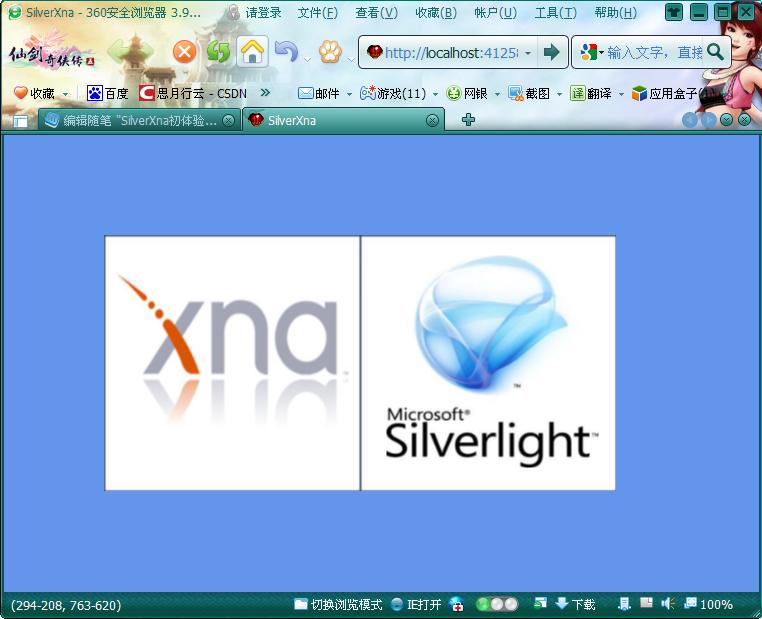Open the Baidu bookmark

[107, 93]
